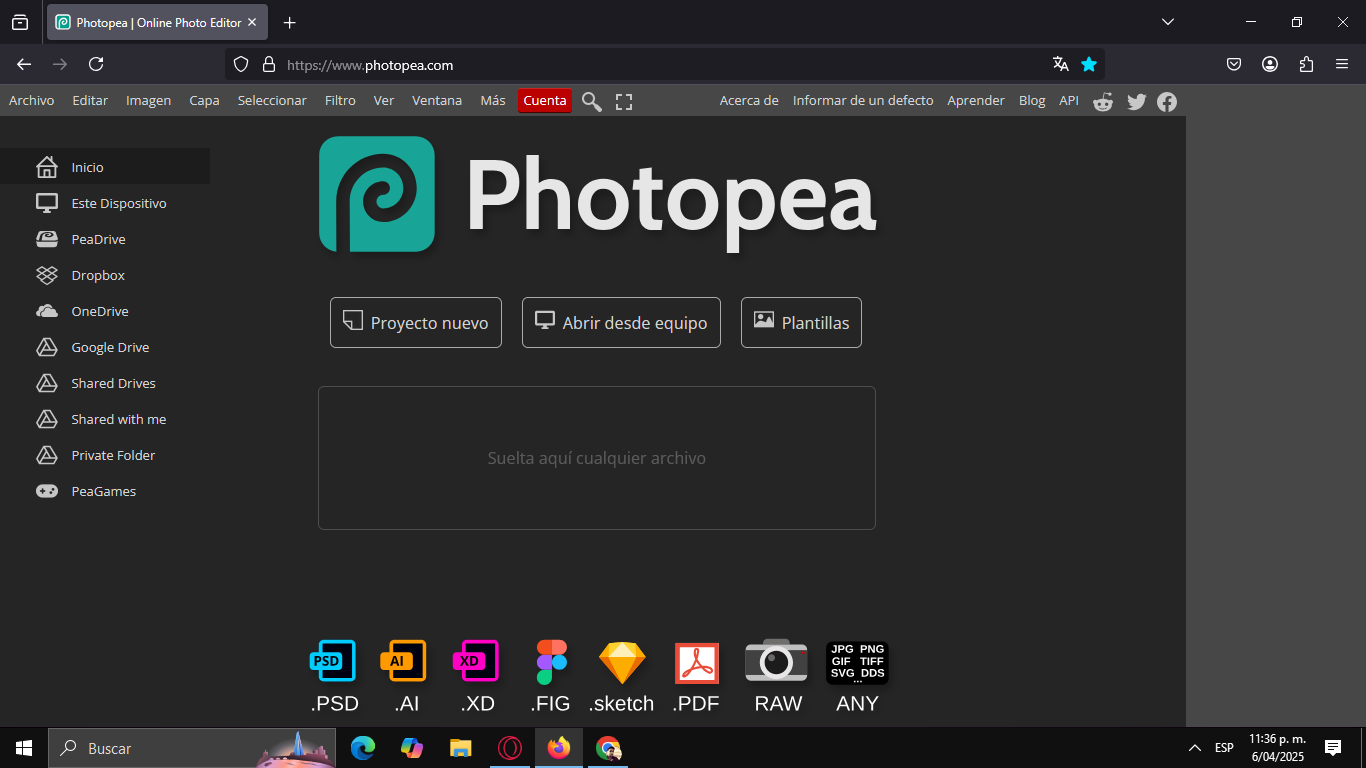Image resolution: width=1366 pixels, height=768 pixels.
Task: Click the search magnifier icon in menu bar
Action: (592, 101)
